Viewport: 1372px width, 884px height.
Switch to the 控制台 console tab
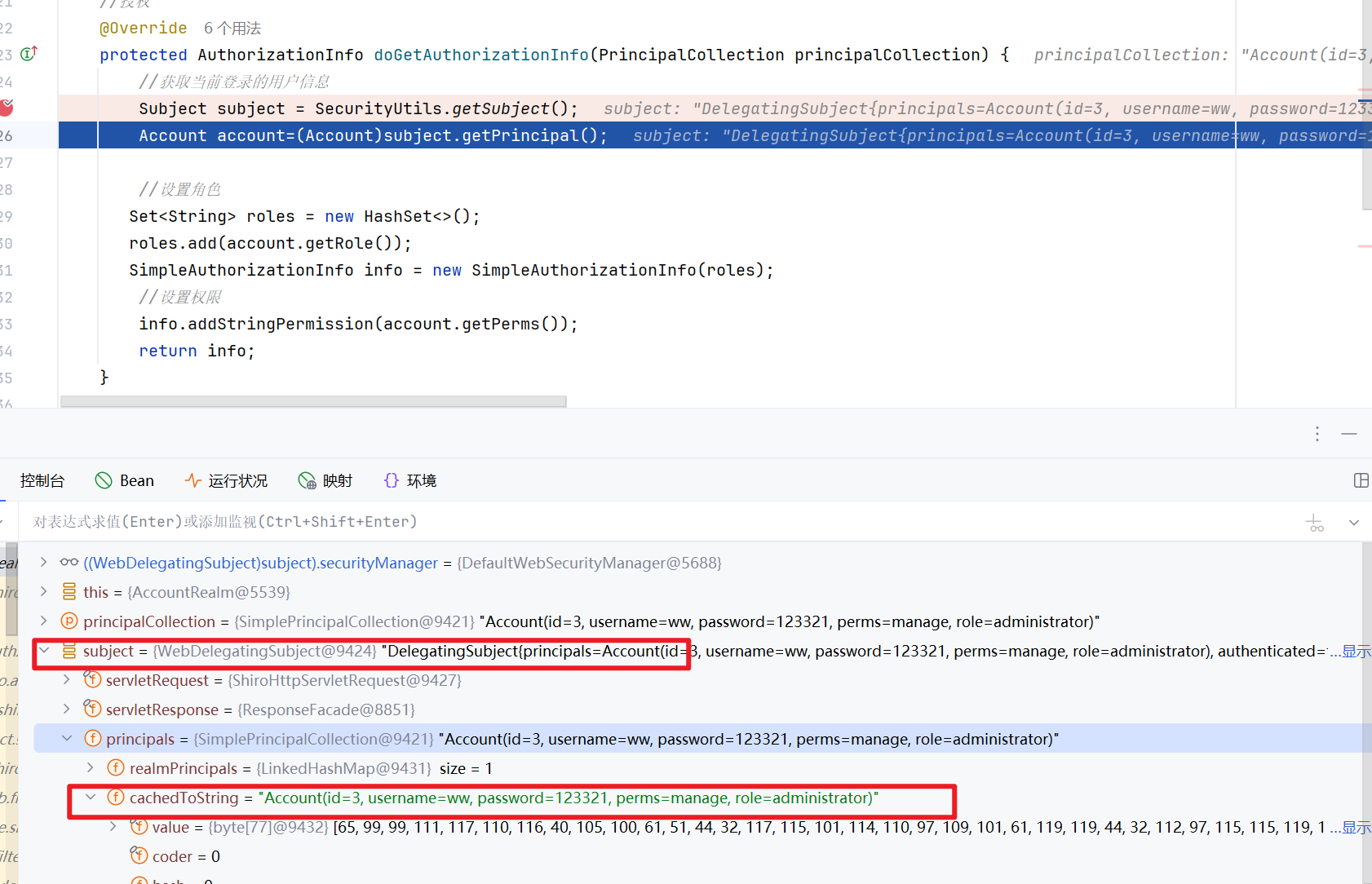[42, 480]
